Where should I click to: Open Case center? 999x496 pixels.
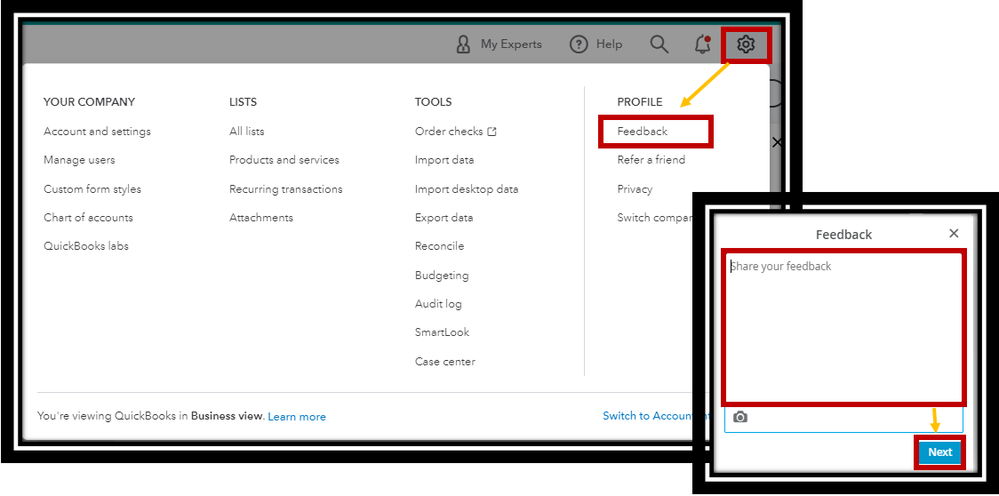pyautogui.click(x=445, y=361)
